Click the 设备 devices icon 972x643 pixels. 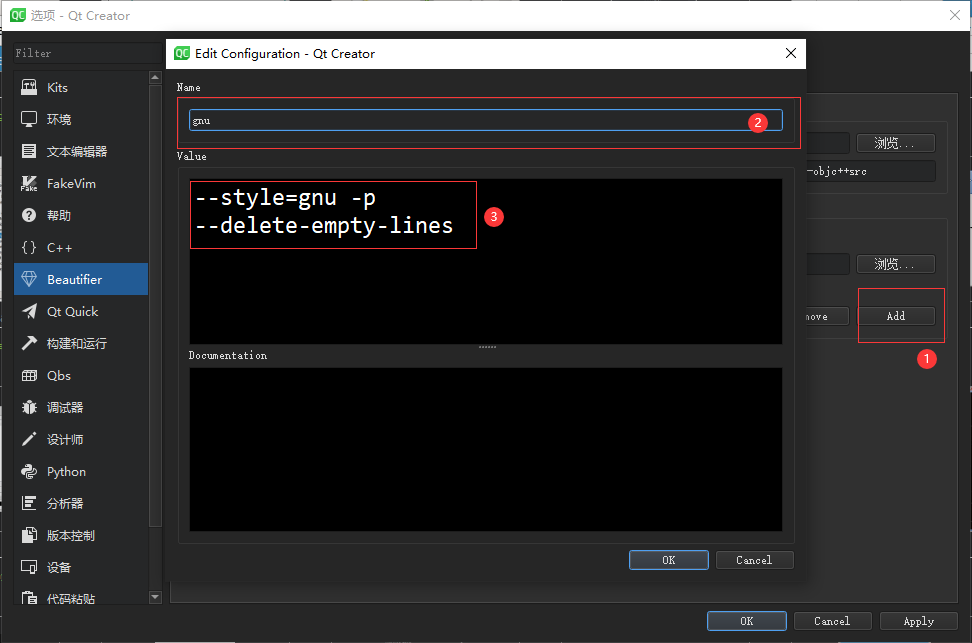click(x=29, y=567)
